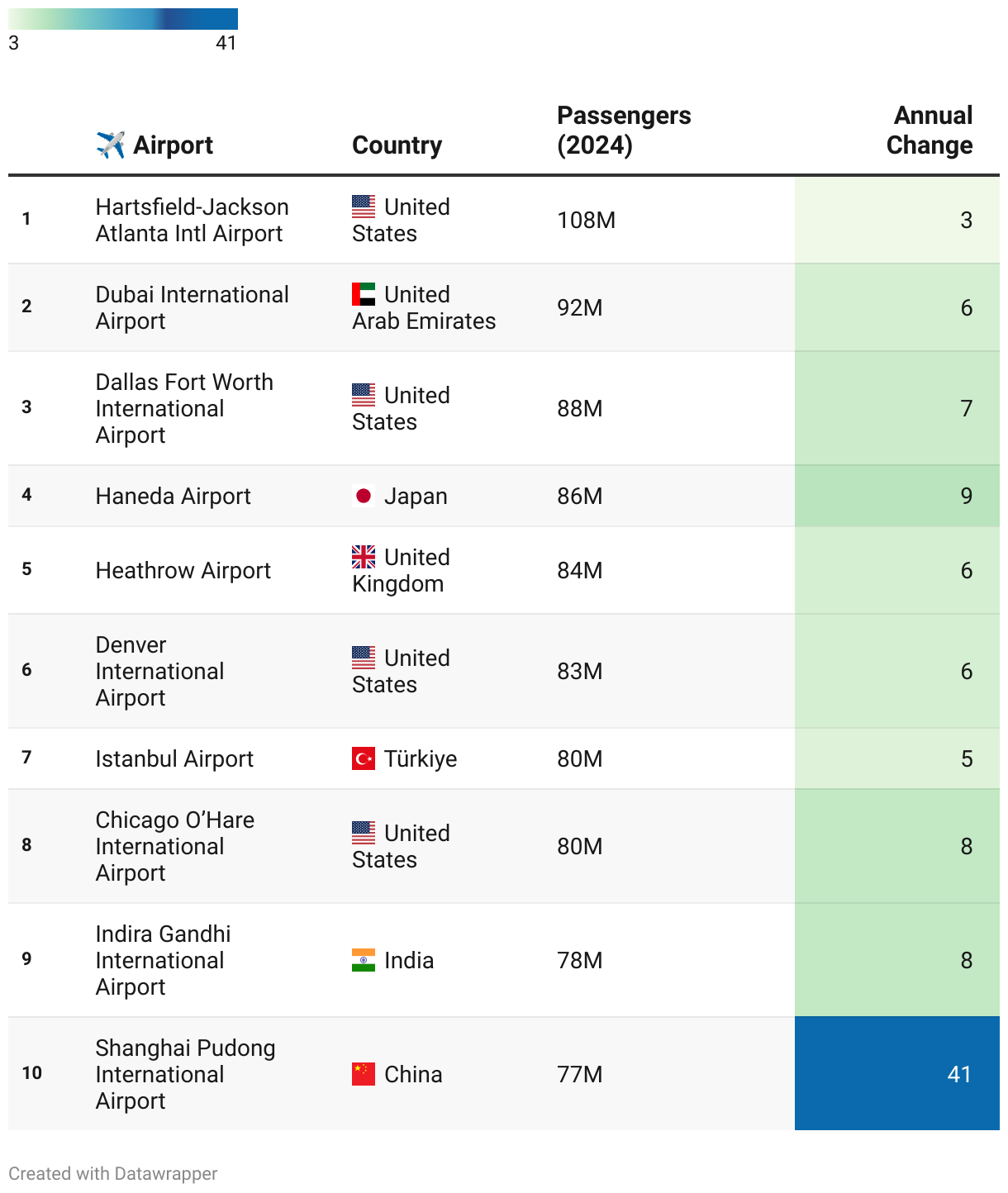Click the airplane icon in Airport header

pos(111,145)
